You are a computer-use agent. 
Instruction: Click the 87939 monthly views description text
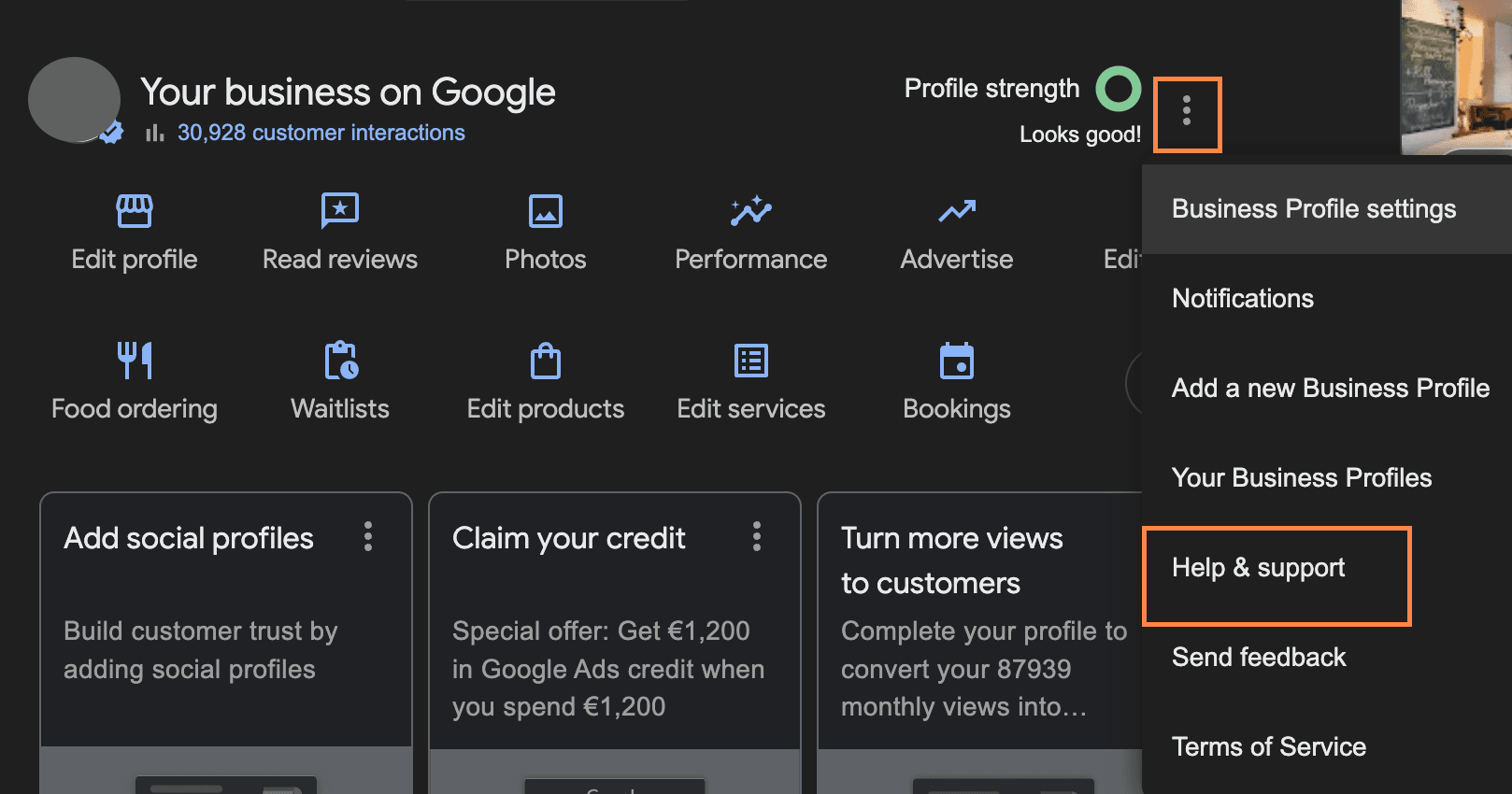[x=984, y=669]
